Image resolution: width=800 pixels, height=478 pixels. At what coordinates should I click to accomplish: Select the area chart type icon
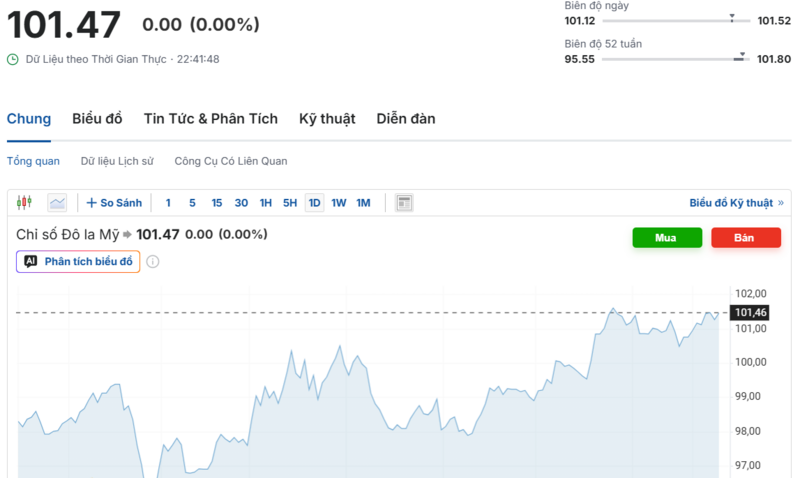click(x=57, y=203)
